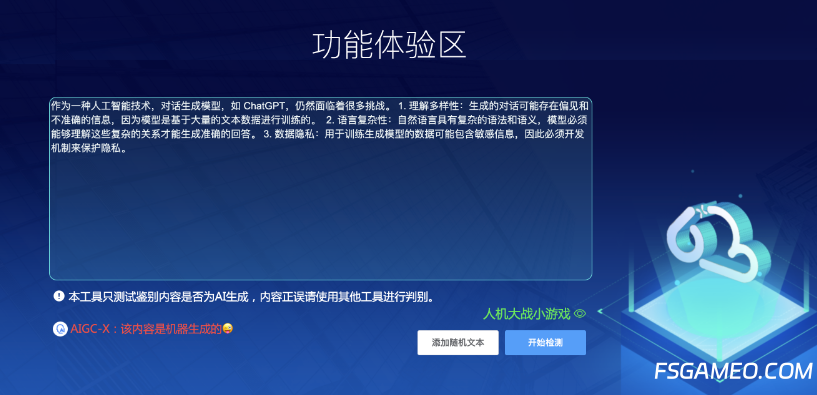Click inside the text input area
Image resolution: width=817 pixels, height=395 pixels.
coord(320,189)
